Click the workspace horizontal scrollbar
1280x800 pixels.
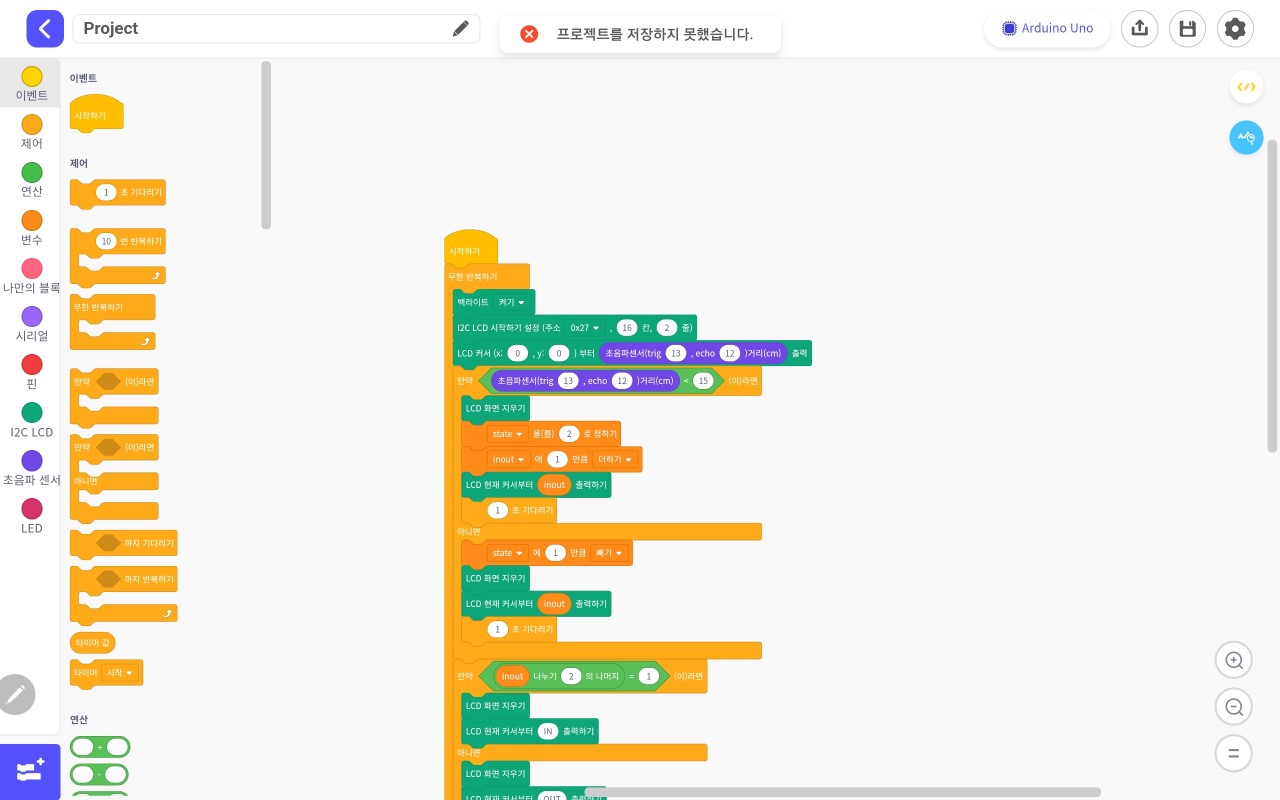tap(842, 792)
